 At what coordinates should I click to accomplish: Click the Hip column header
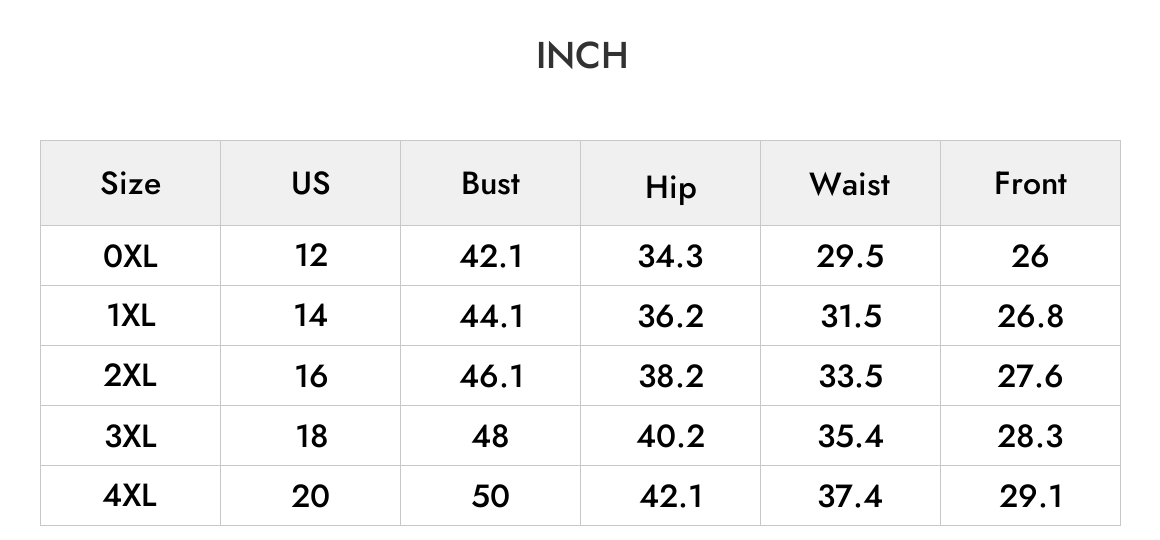click(670, 188)
